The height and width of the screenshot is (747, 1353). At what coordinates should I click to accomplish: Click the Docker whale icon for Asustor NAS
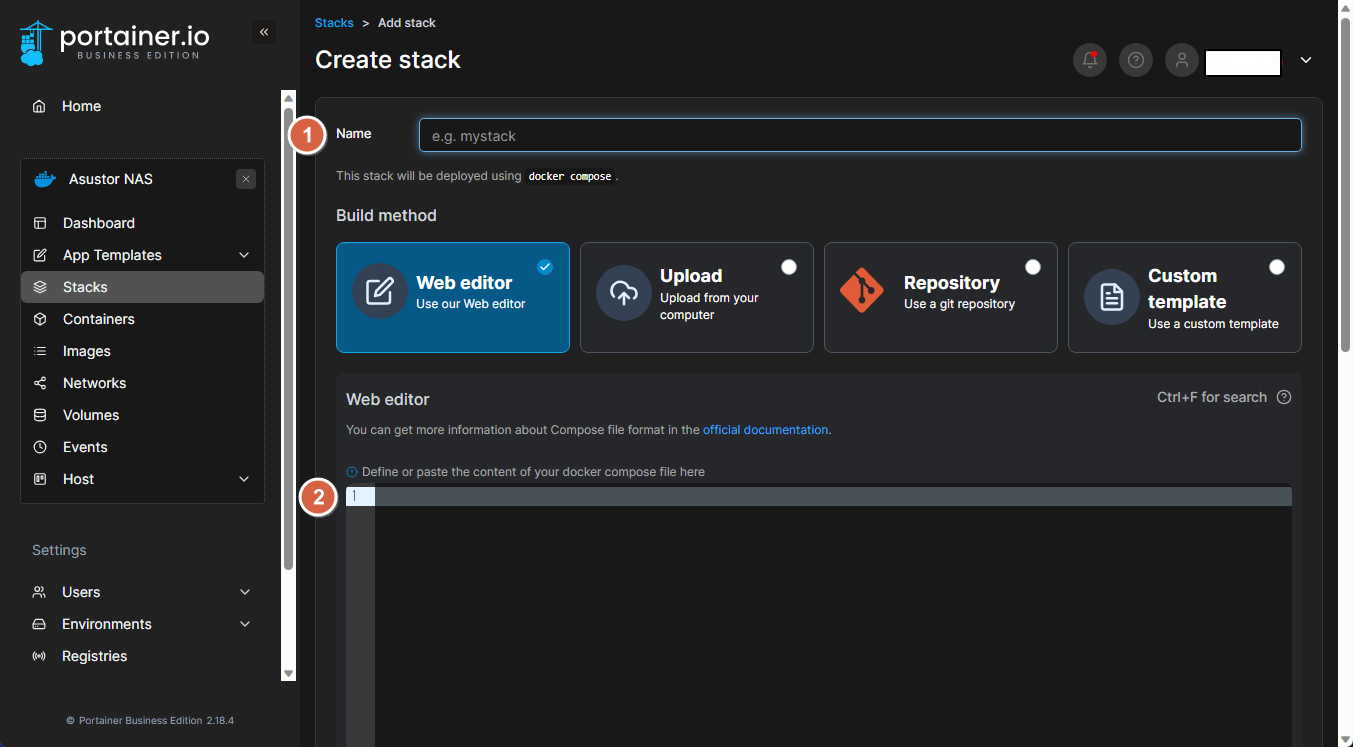point(45,179)
